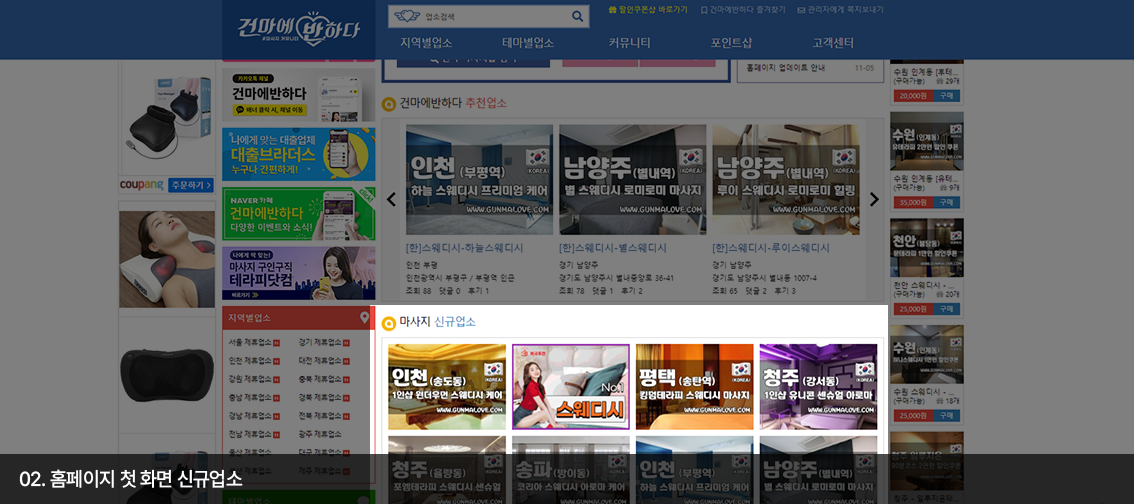1134x504 pixels.
Task: Click the orange icon beside 마사지 신규업소
Action: (388, 323)
